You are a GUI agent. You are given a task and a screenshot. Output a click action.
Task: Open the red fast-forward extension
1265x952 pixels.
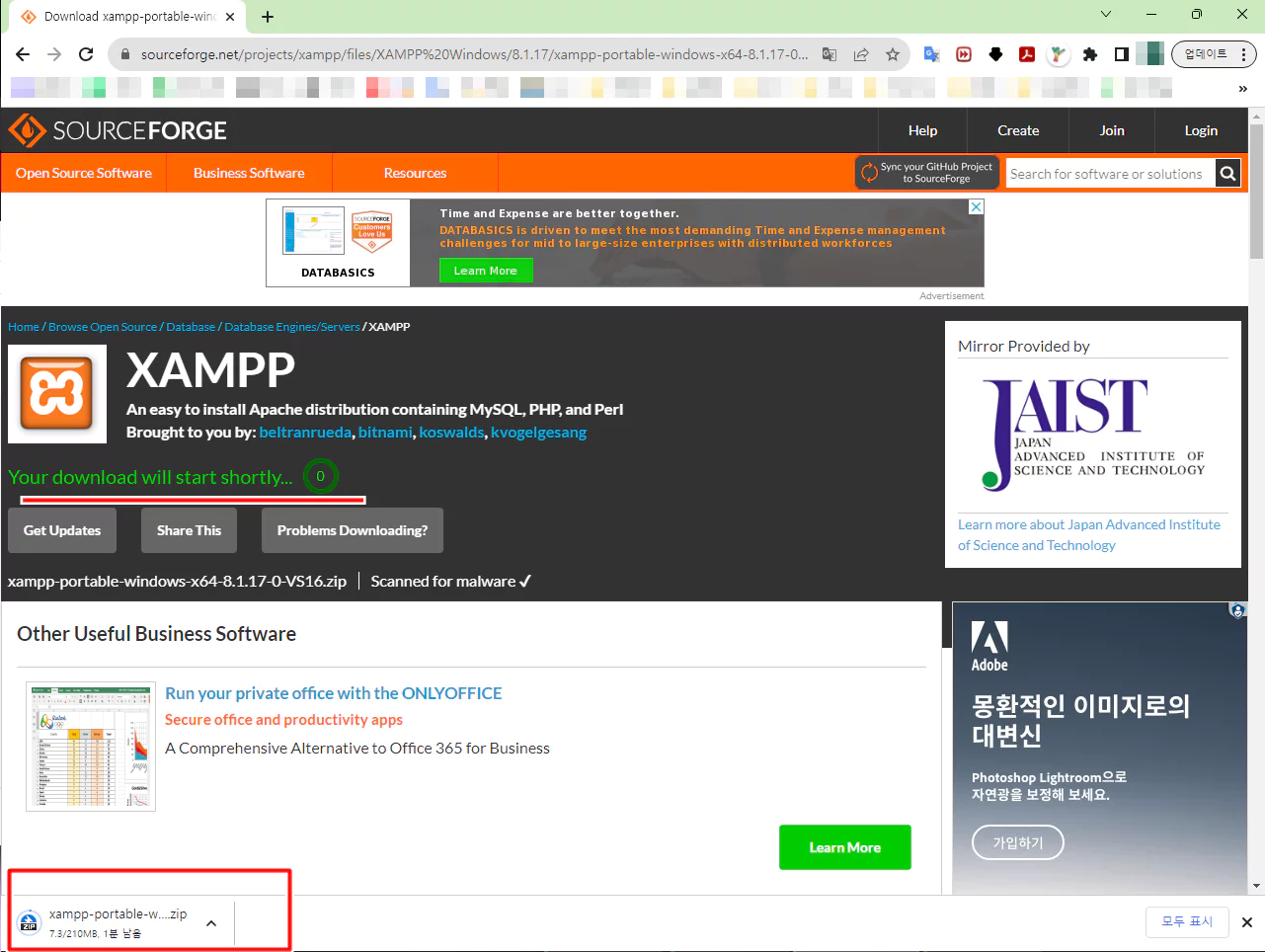click(x=964, y=54)
